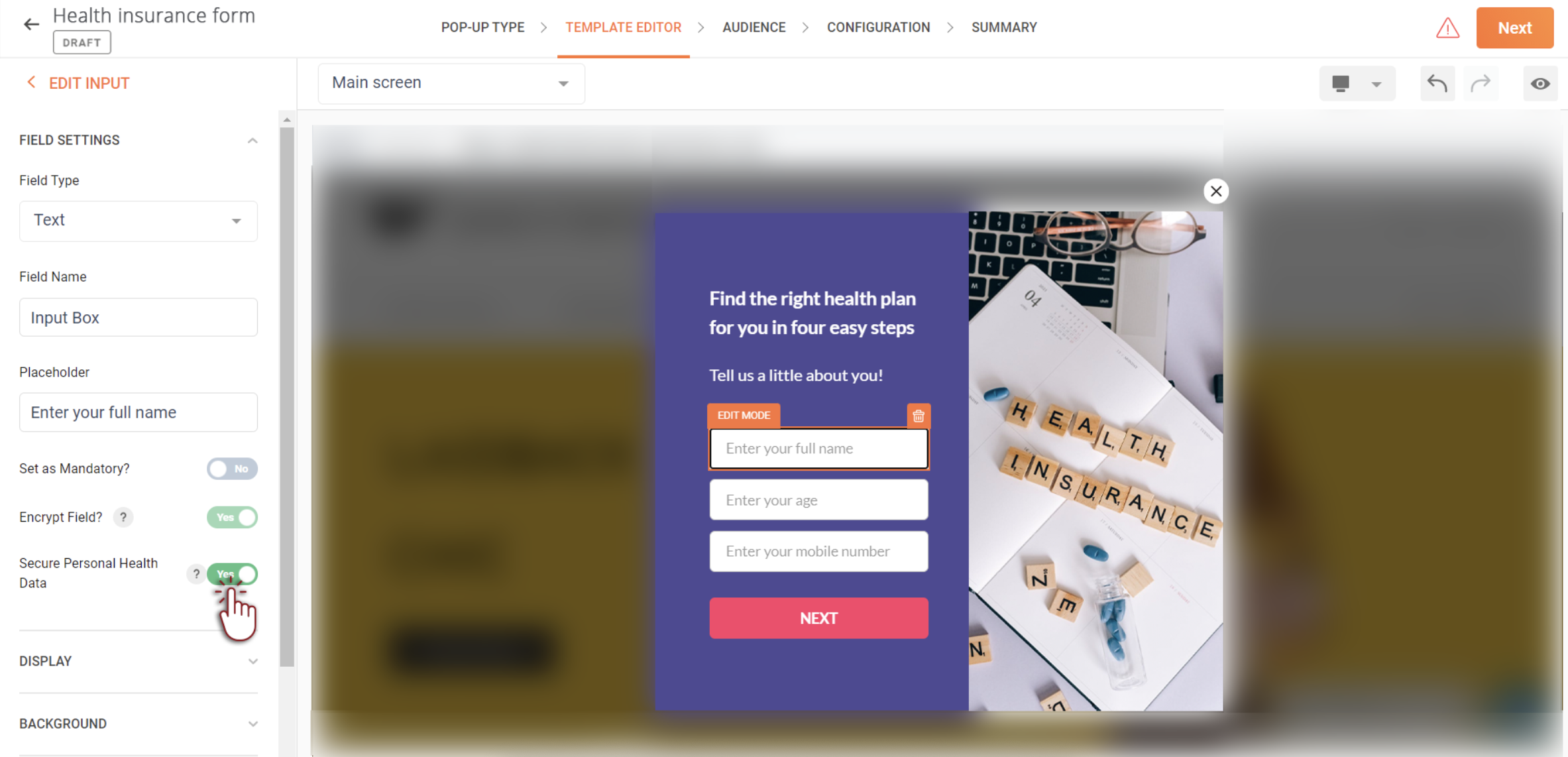
Task: Click the preview eye icon
Action: (1540, 84)
